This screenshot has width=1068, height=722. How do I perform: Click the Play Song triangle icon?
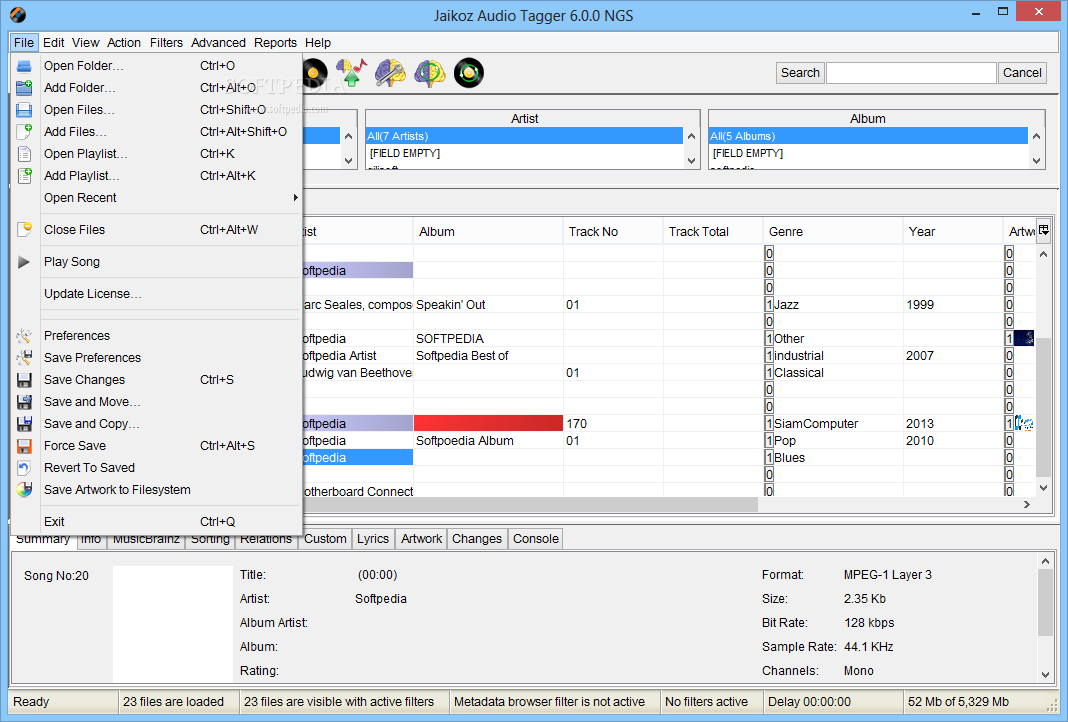(x=24, y=262)
